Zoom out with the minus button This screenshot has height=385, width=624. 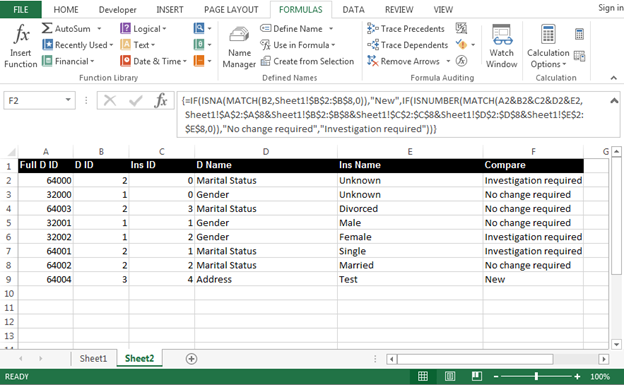(x=496, y=376)
